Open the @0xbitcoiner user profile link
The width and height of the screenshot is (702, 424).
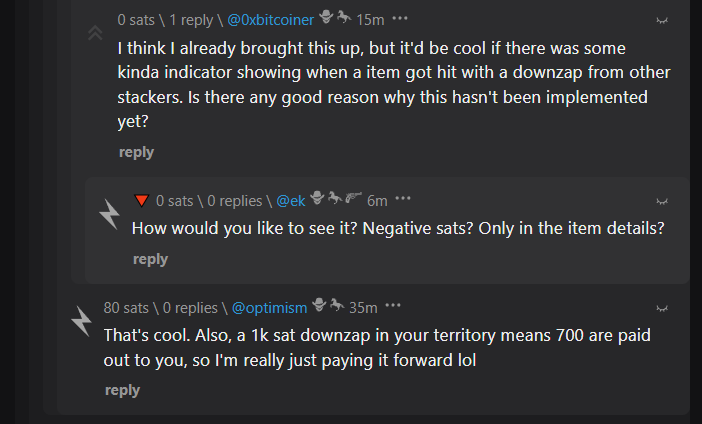(x=270, y=20)
